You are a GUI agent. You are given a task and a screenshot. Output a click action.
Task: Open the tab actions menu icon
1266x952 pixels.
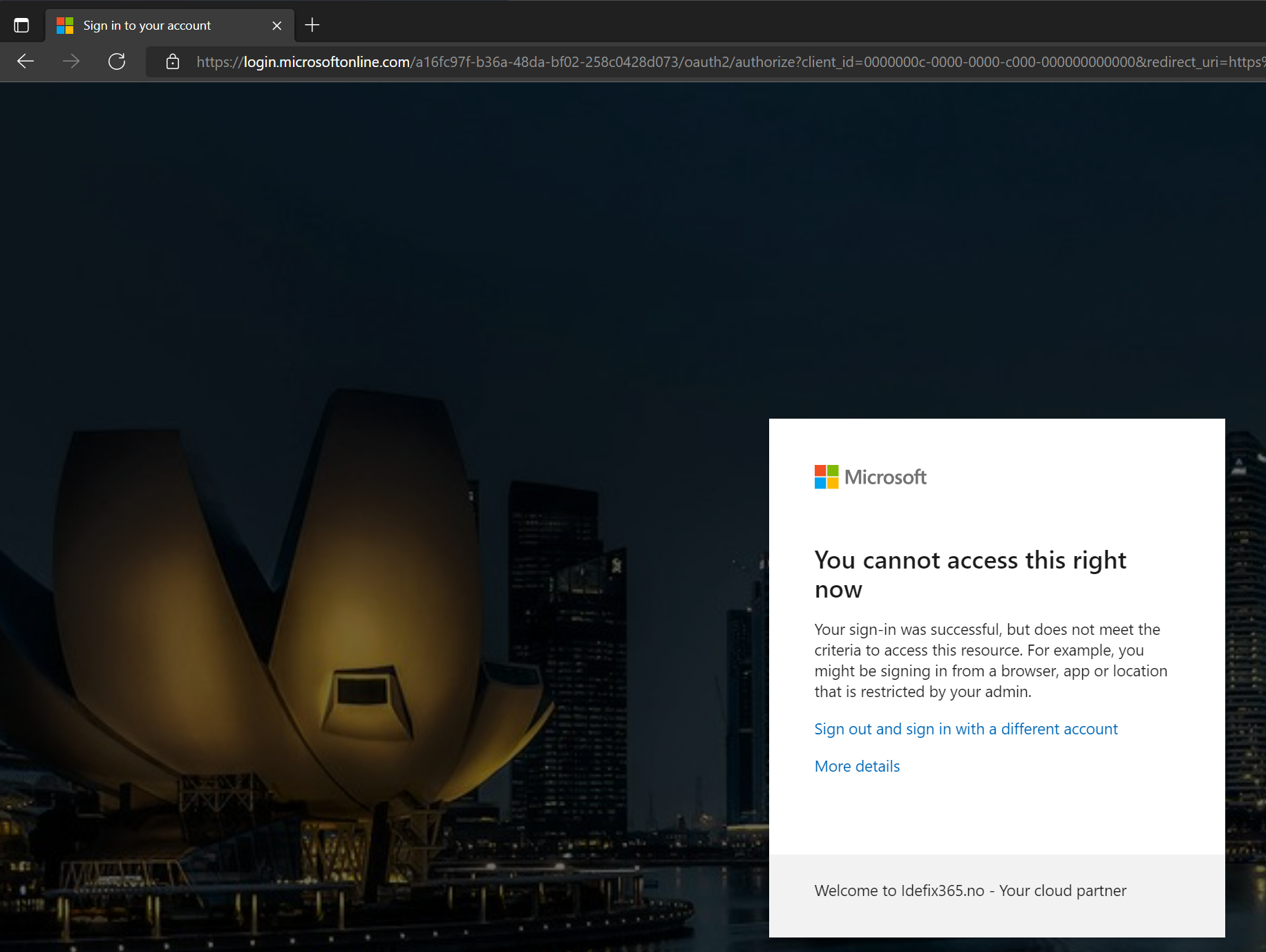(21, 26)
